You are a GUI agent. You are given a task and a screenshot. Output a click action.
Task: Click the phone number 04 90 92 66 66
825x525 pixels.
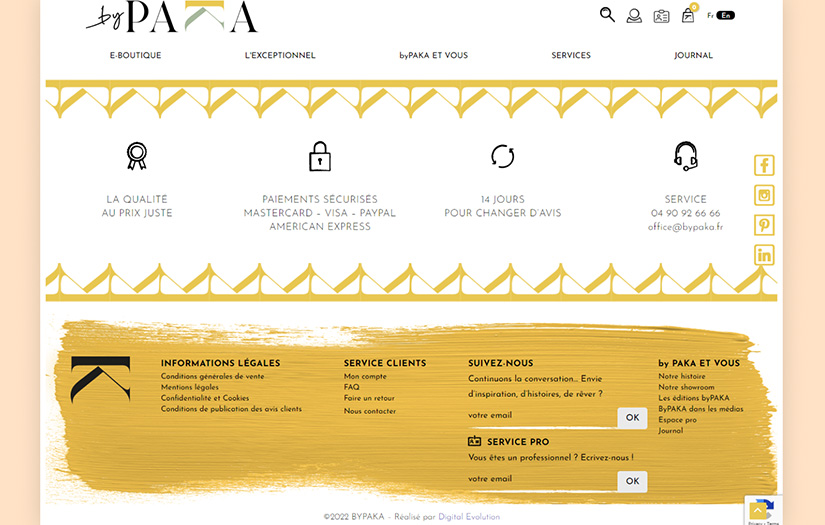686,213
